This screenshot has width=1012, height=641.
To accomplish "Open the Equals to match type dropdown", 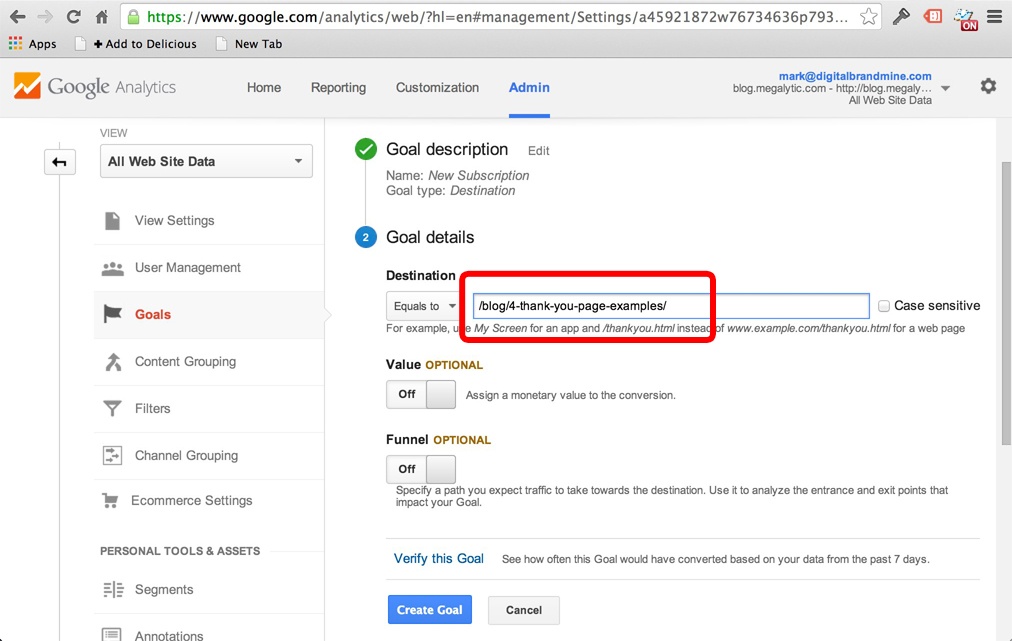I will point(423,306).
